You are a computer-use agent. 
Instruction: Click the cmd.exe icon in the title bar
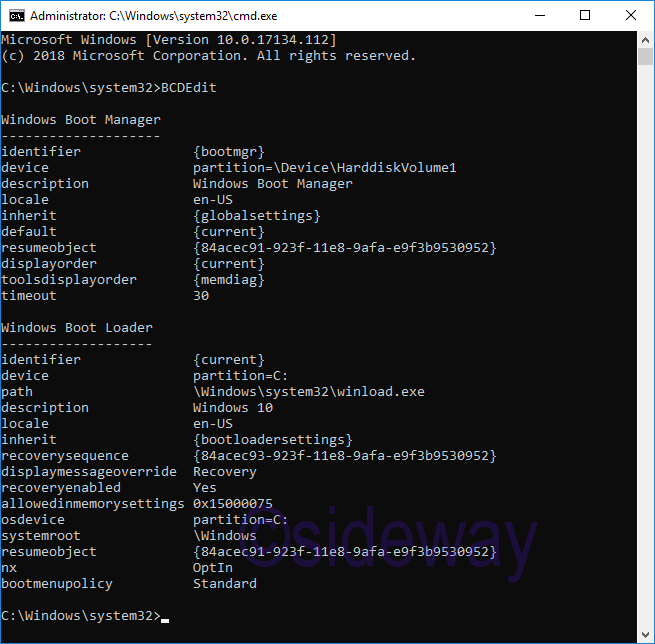pyautogui.click(x=17, y=16)
